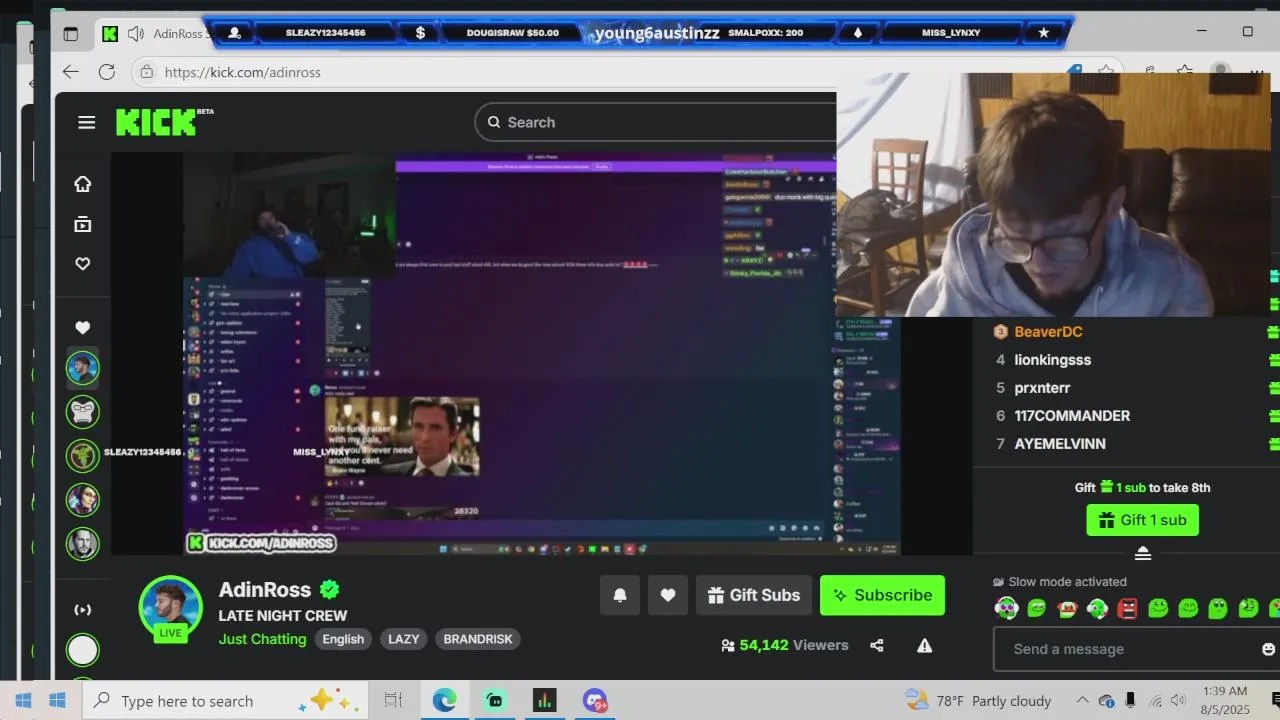The height and width of the screenshot is (720, 1280).
Task: Open the bar chart app on taskbar
Action: 544,701
